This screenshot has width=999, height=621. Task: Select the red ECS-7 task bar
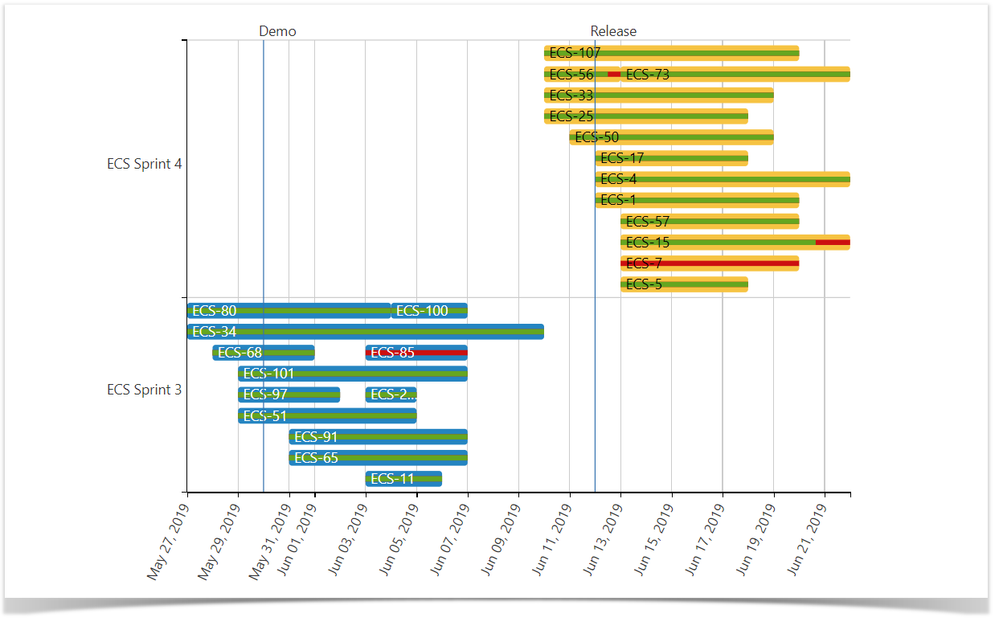[x=710, y=262]
